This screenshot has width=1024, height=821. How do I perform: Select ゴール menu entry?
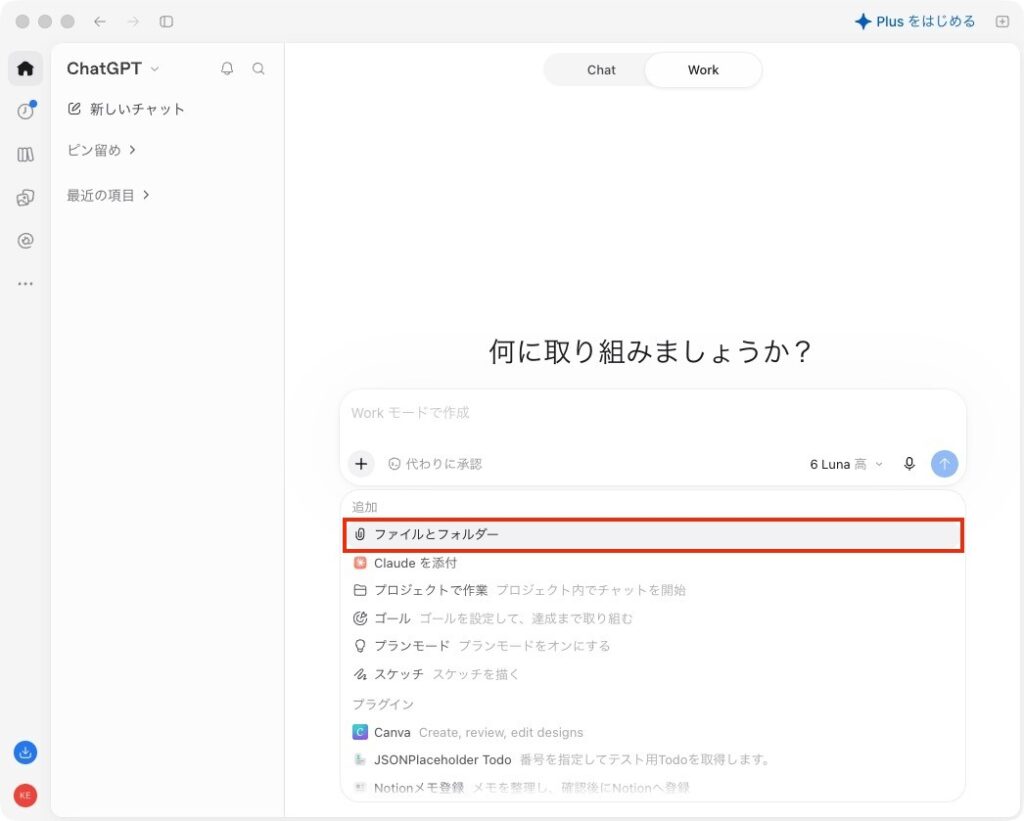click(653, 618)
